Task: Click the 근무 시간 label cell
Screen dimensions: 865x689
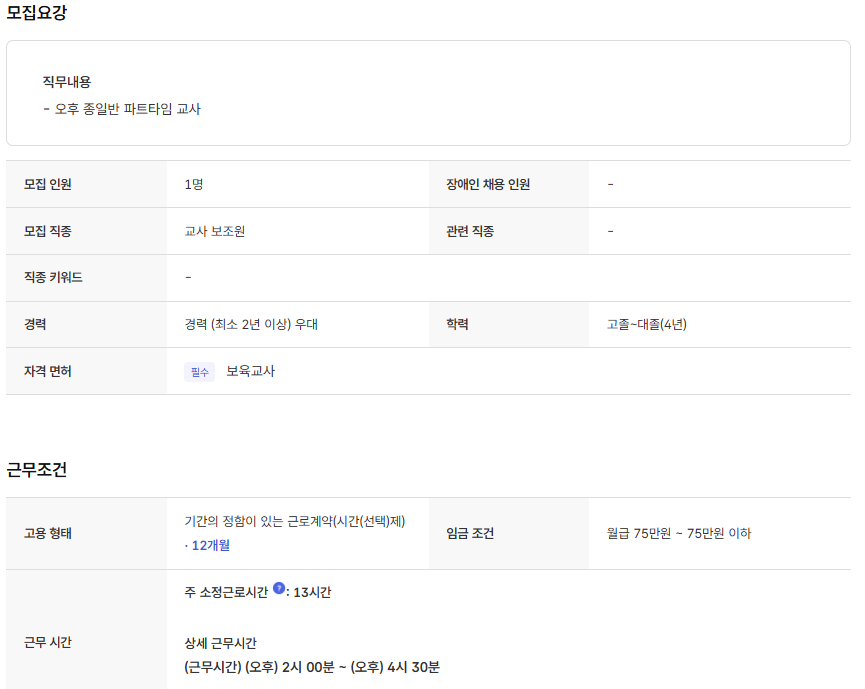Action: pos(87,629)
